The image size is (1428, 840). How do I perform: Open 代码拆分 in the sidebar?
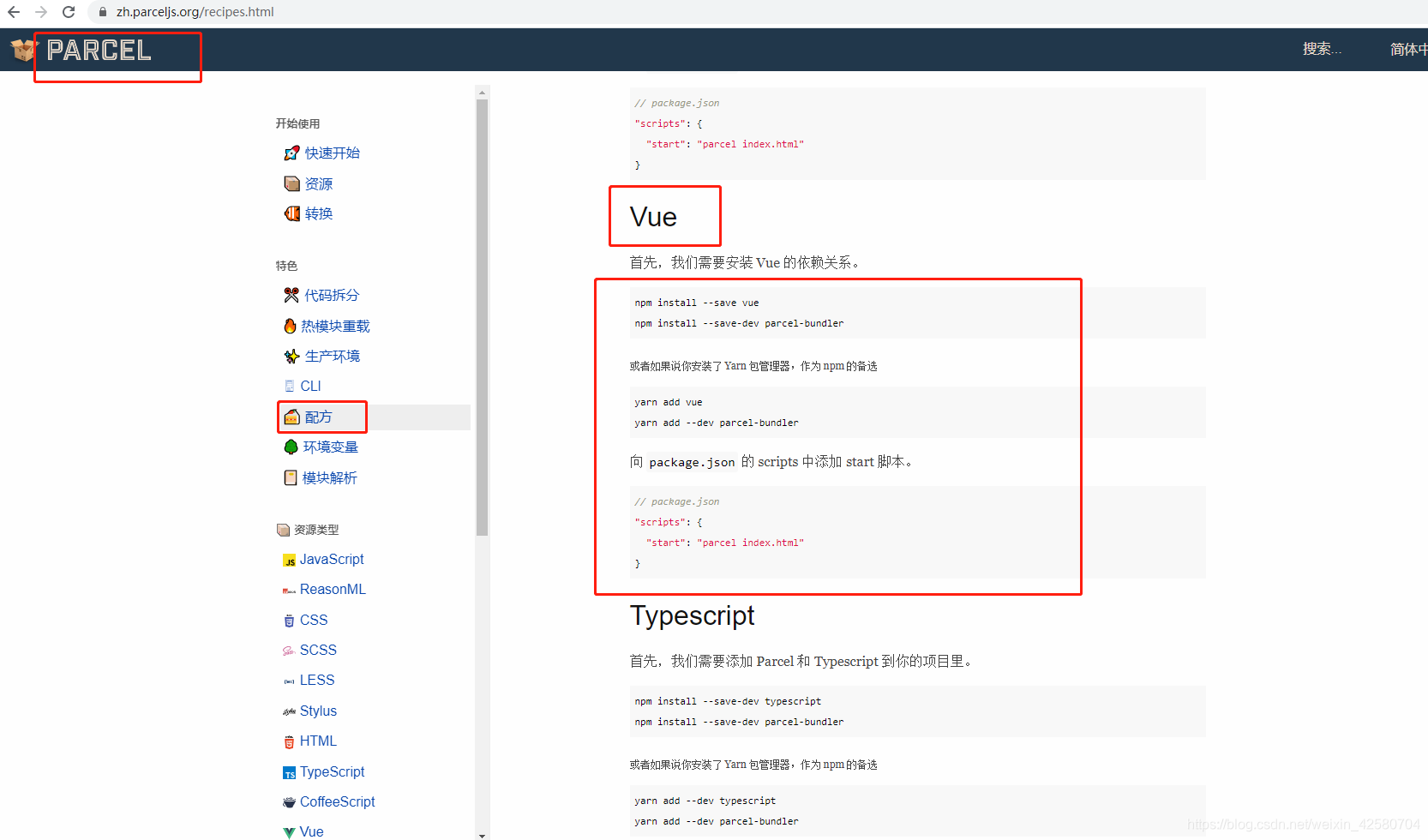click(332, 295)
